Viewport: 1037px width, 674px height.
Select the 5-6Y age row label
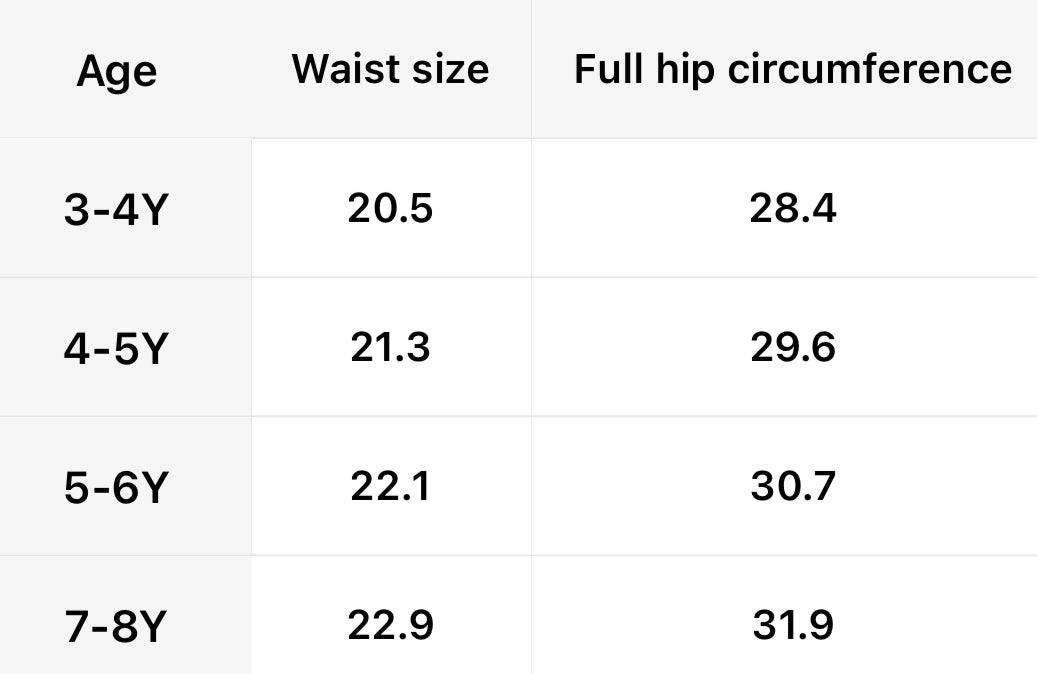114,489
